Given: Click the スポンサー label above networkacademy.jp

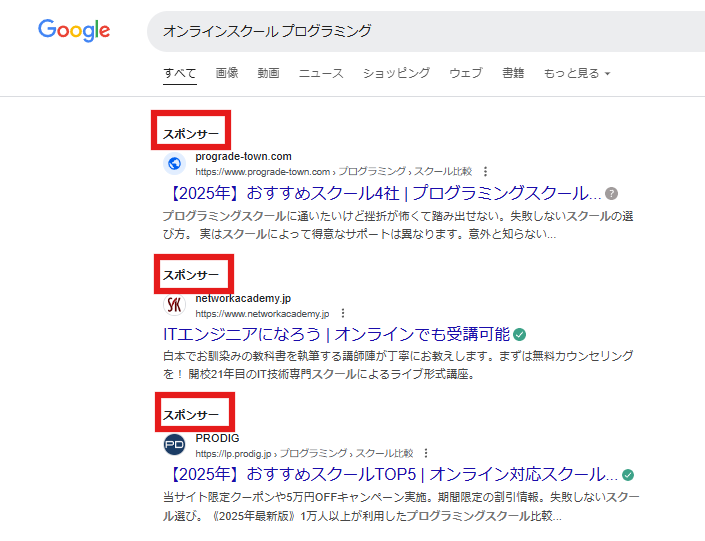Looking at the screenshot, I should coord(191,275).
